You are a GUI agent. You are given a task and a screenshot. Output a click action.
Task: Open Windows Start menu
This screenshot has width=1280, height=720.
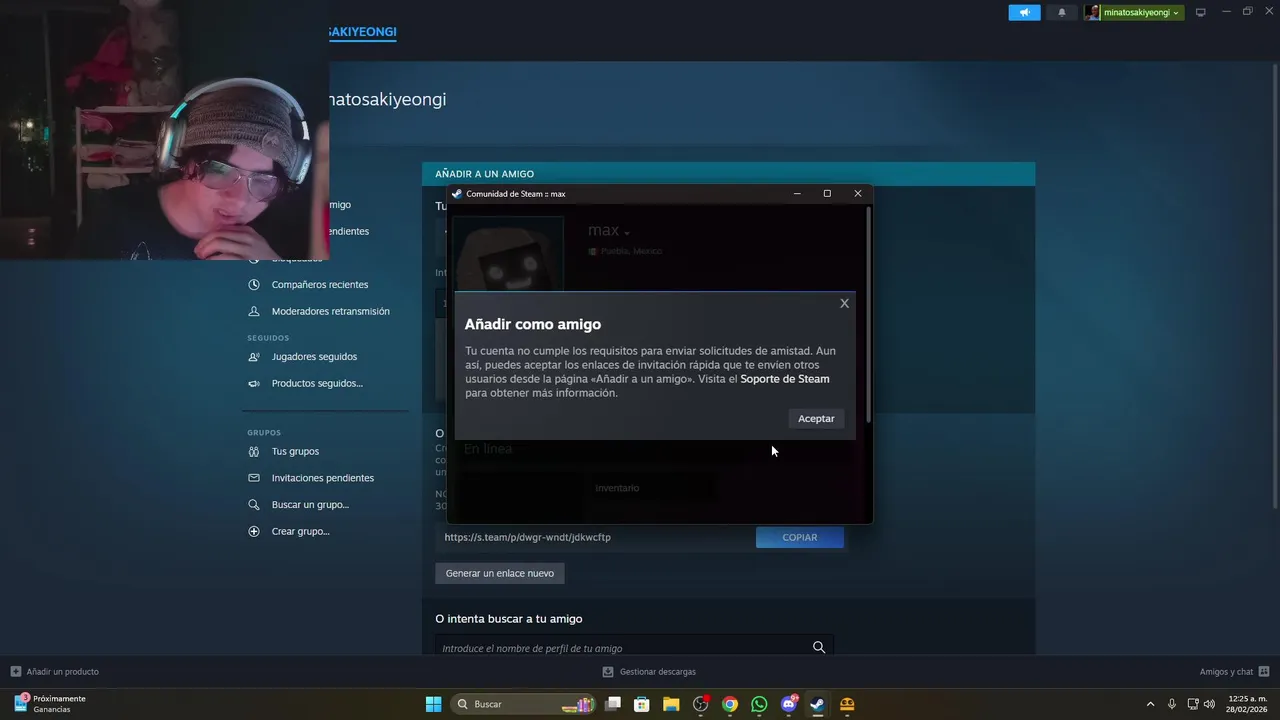433,704
